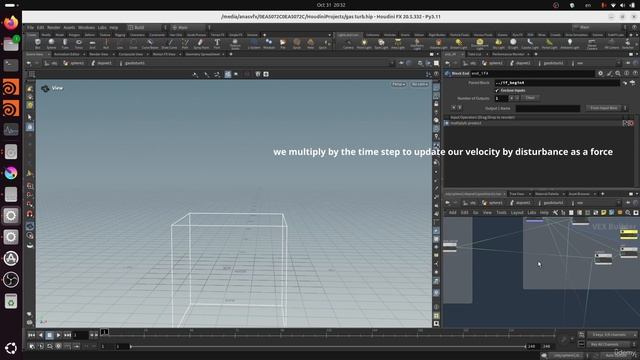Screen dimensions: 640x360
Task: Select the Draw Curve shelf tool
Action: point(169,44)
